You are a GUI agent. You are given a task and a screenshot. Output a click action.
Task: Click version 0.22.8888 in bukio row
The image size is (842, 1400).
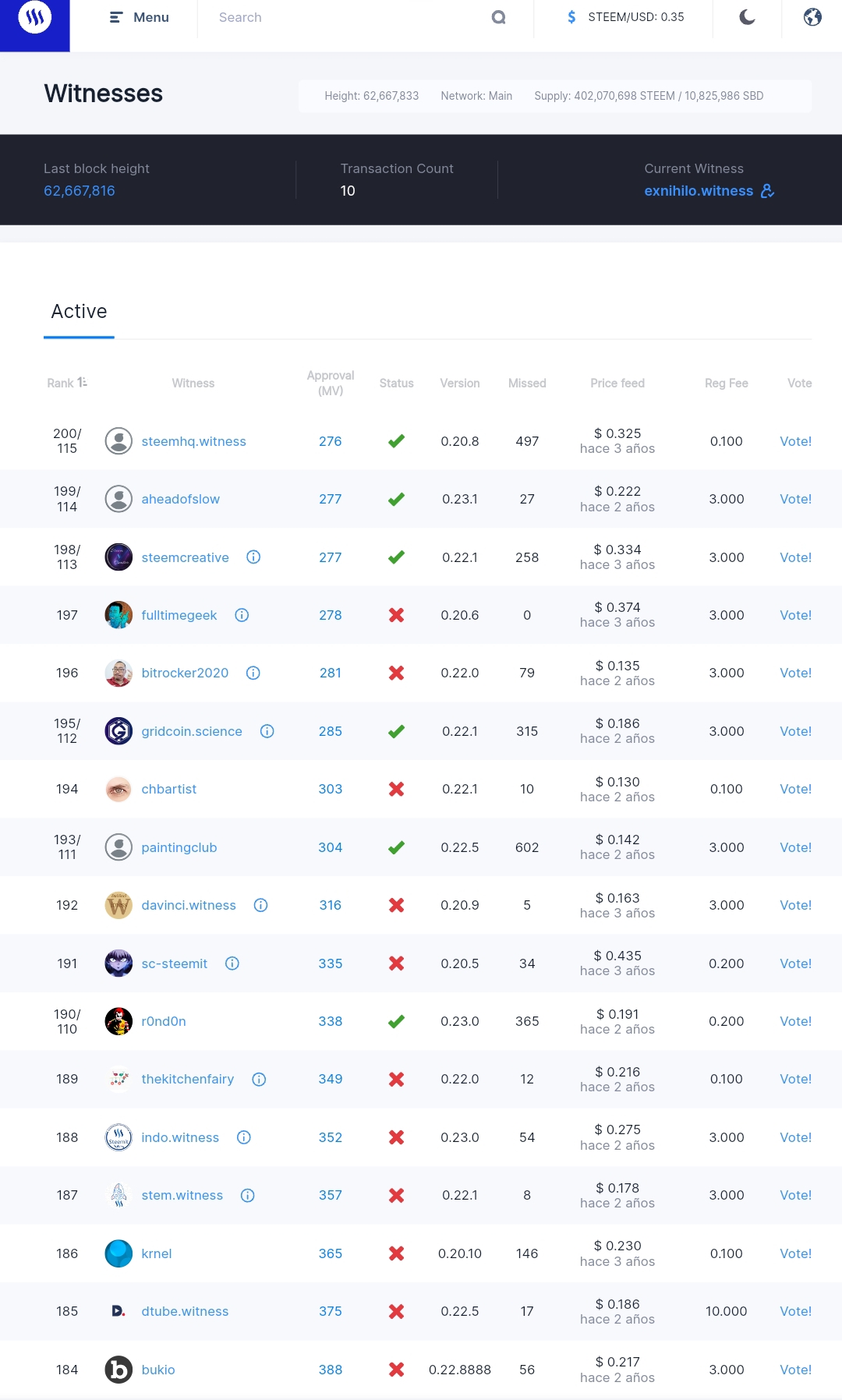click(x=460, y=1370)
